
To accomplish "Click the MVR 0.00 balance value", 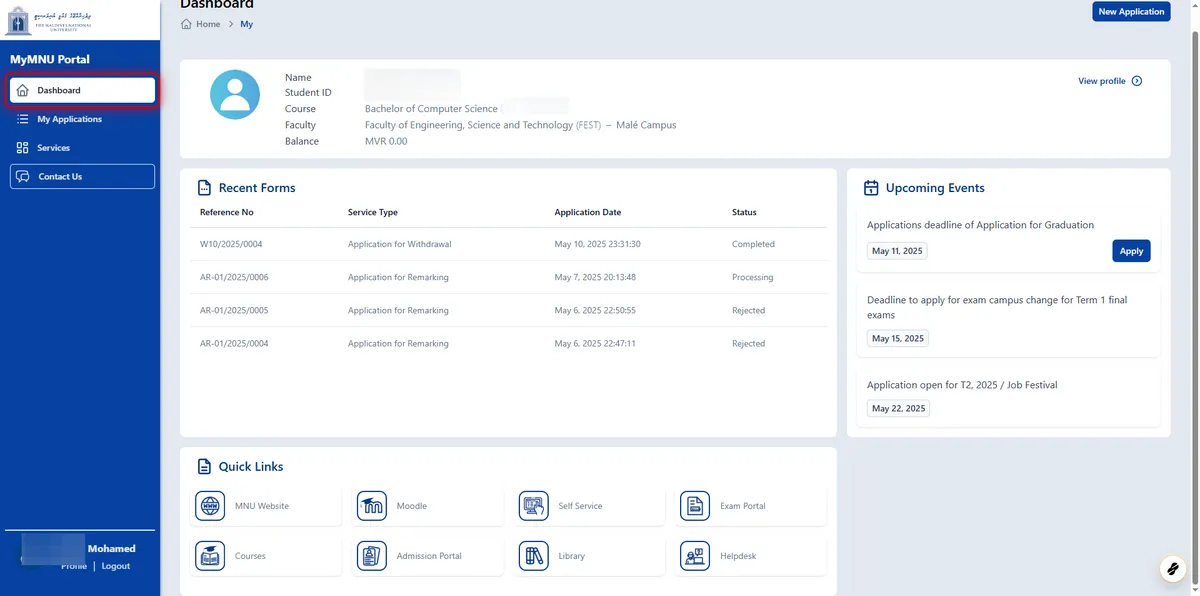I will click(386, 141).
